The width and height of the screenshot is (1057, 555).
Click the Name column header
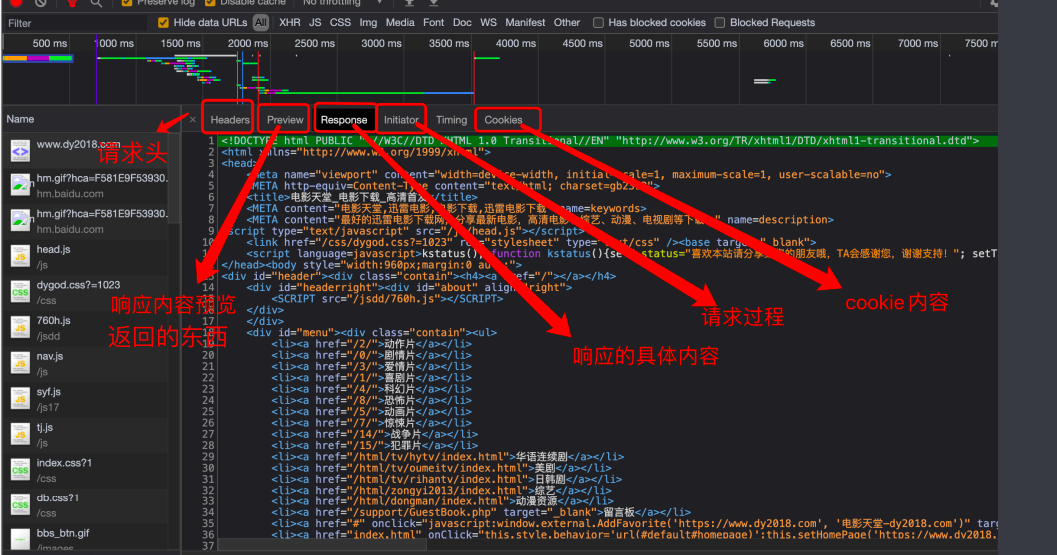(x=91, y=119)
